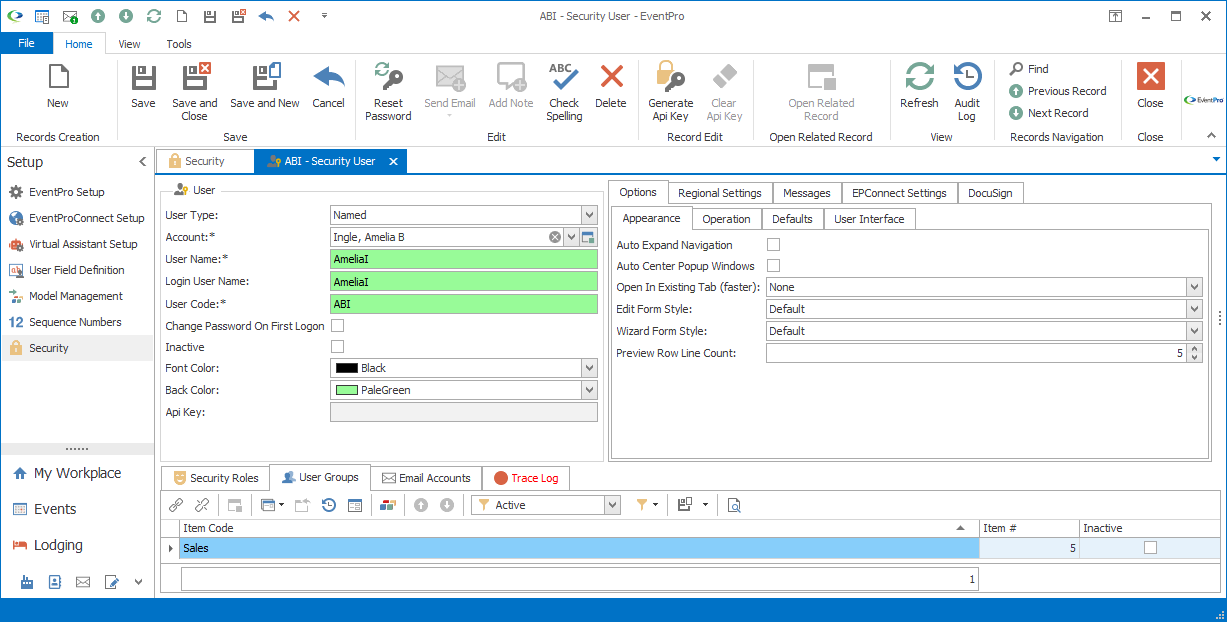Image resolution: width=1227 pixels, height=622 pixels.
Task: Go to Previous Record
Action: point(1057,91)
